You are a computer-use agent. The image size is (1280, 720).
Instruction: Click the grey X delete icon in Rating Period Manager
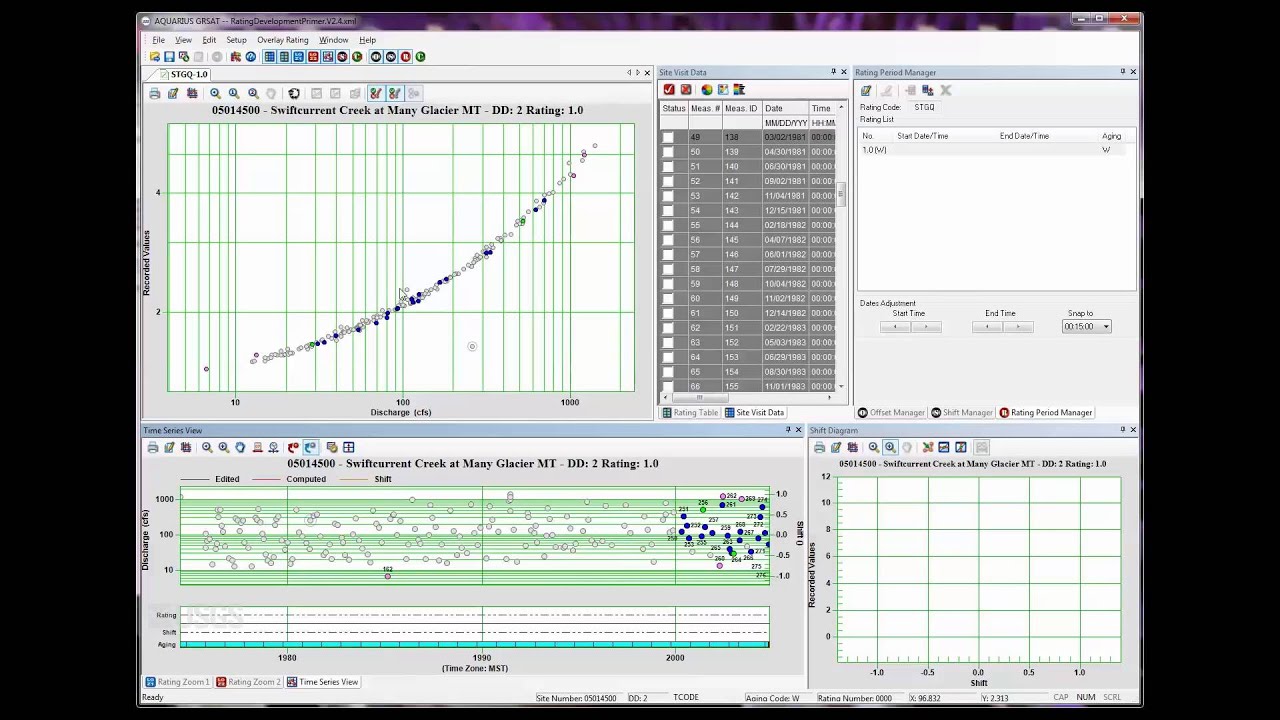click(946, 91)
